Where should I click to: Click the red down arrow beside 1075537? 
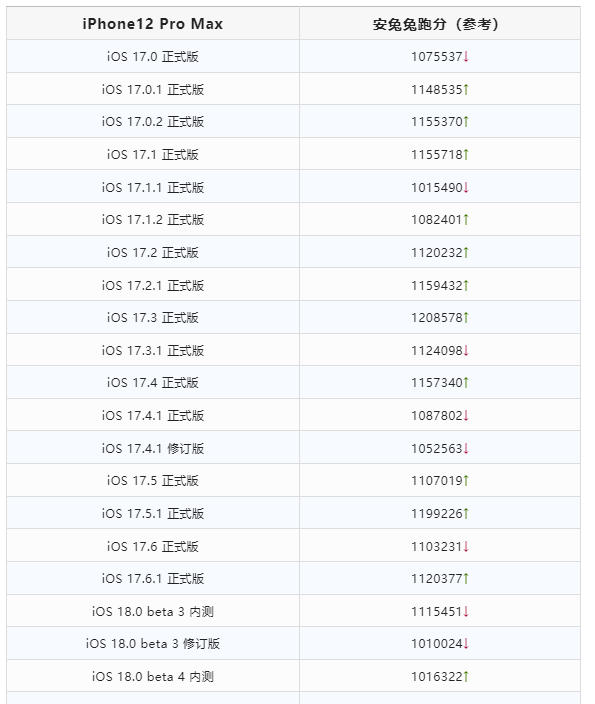click(x=466, y=57)
